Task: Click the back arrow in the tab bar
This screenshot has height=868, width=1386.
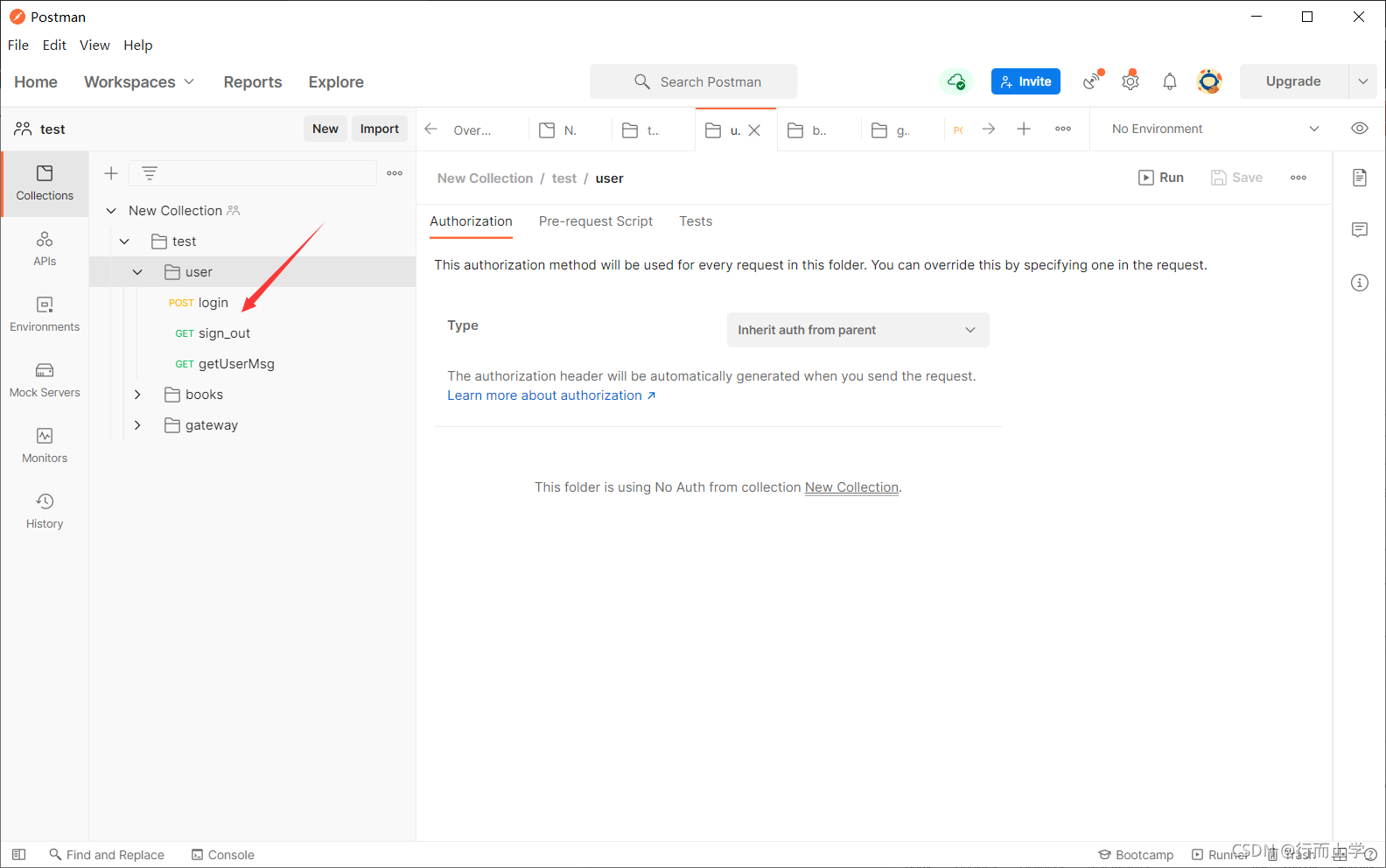Action: 430,129
